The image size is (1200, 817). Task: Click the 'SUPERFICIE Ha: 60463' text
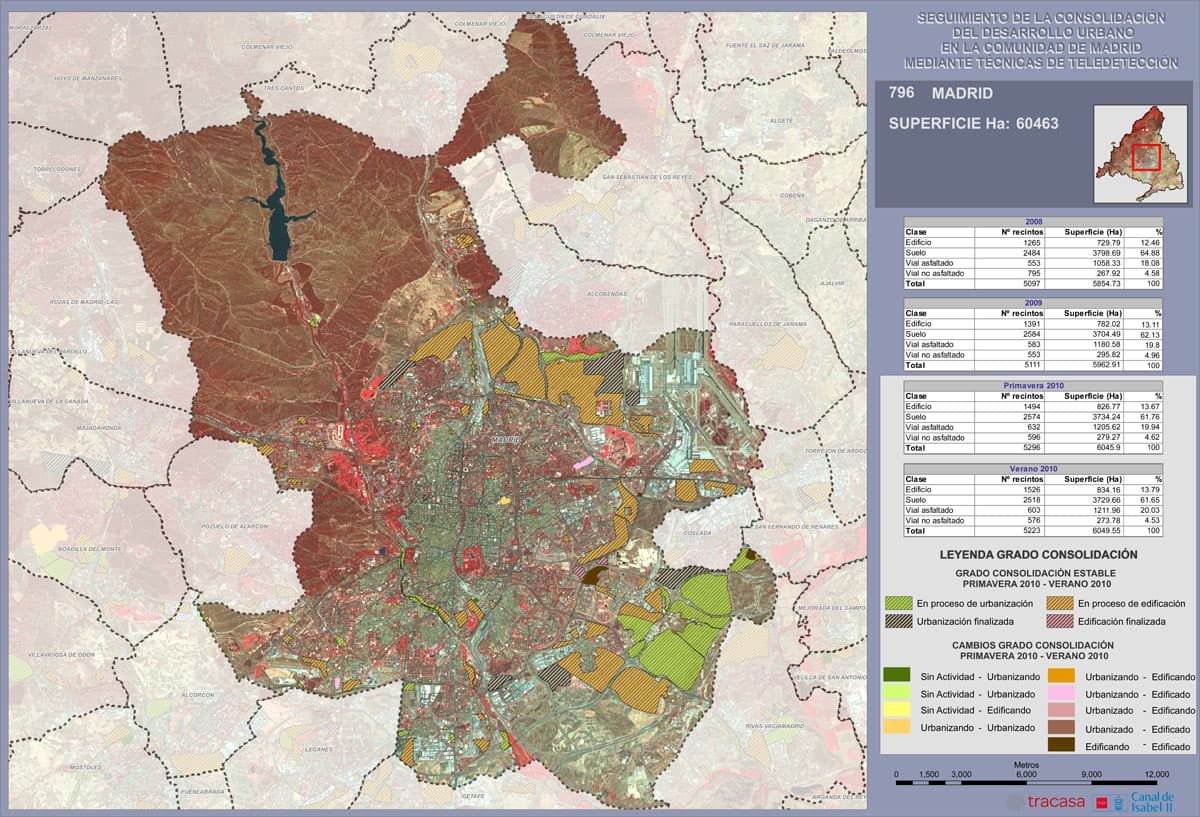coord(972,124)
